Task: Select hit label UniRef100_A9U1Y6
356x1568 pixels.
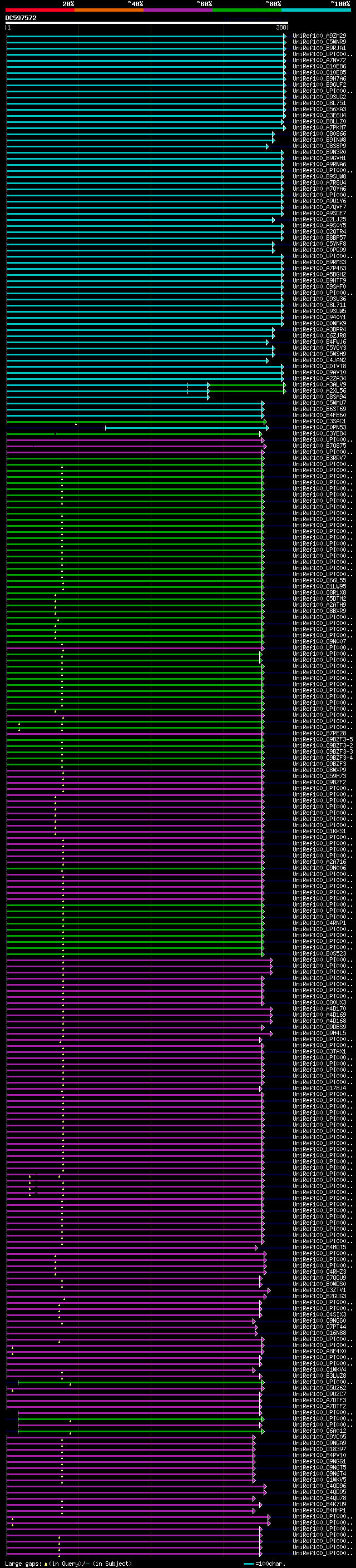Action: coord(319,201)
